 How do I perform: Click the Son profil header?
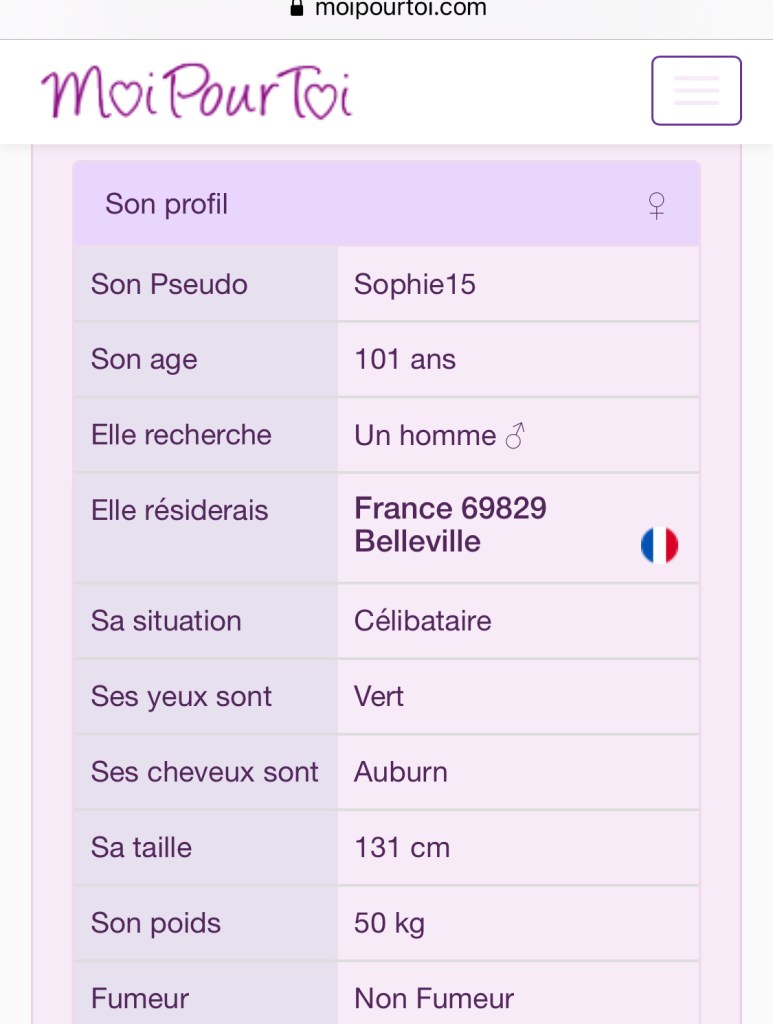point(167,205)
